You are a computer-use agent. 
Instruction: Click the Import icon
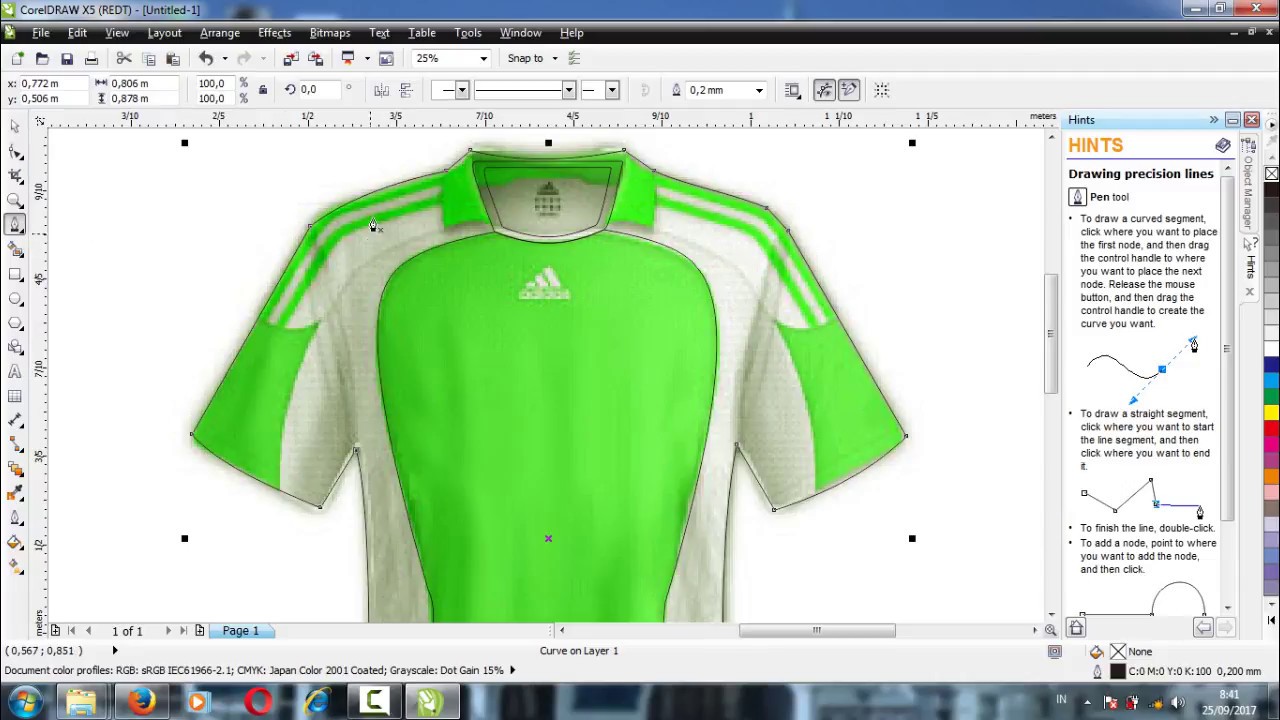(x=291, y=59)
